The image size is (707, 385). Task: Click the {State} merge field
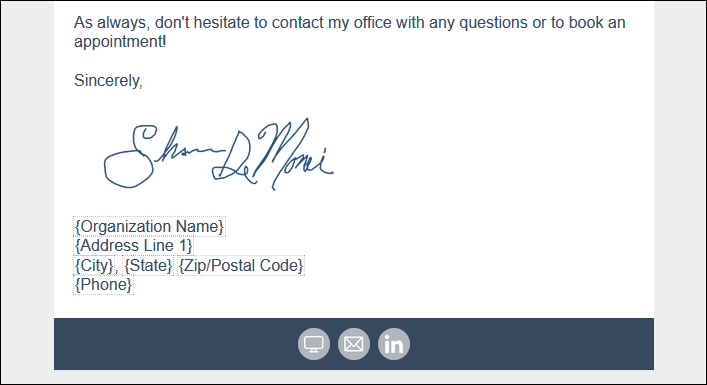click(x=148, y=266)
